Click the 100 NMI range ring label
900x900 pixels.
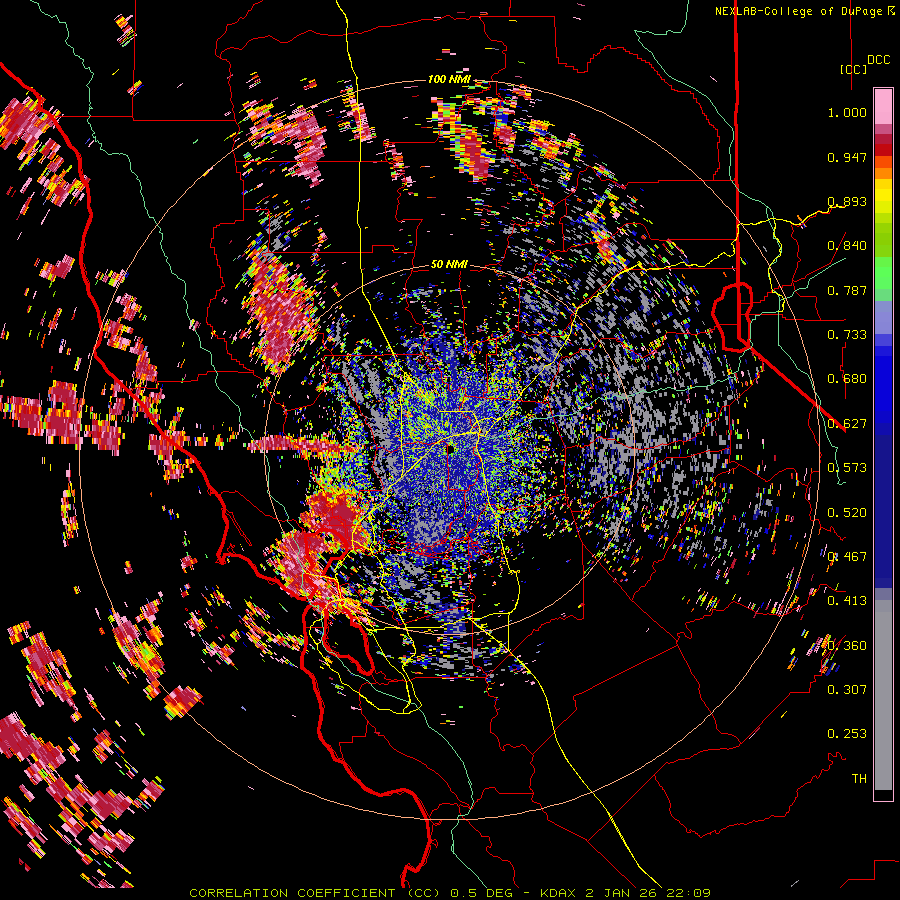coord(449,79)
